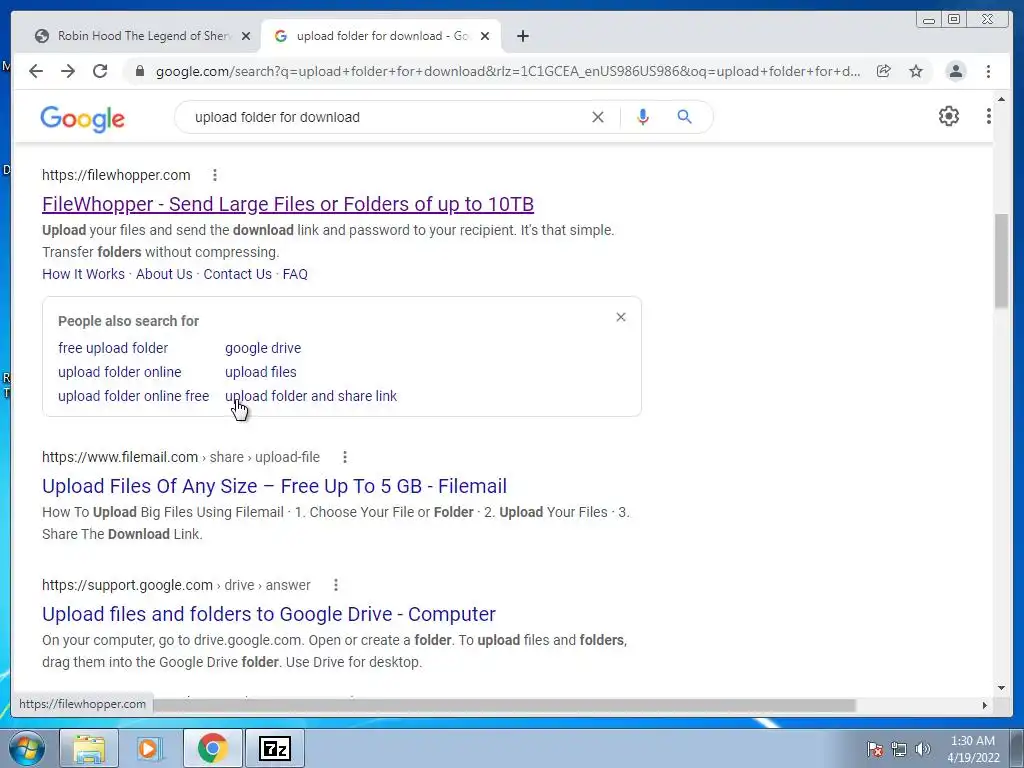The height and width of the screenshot is (768, 1024).
Task: Open the Windows Start menu
Action: pyautogui.click(x=27, y=748)
